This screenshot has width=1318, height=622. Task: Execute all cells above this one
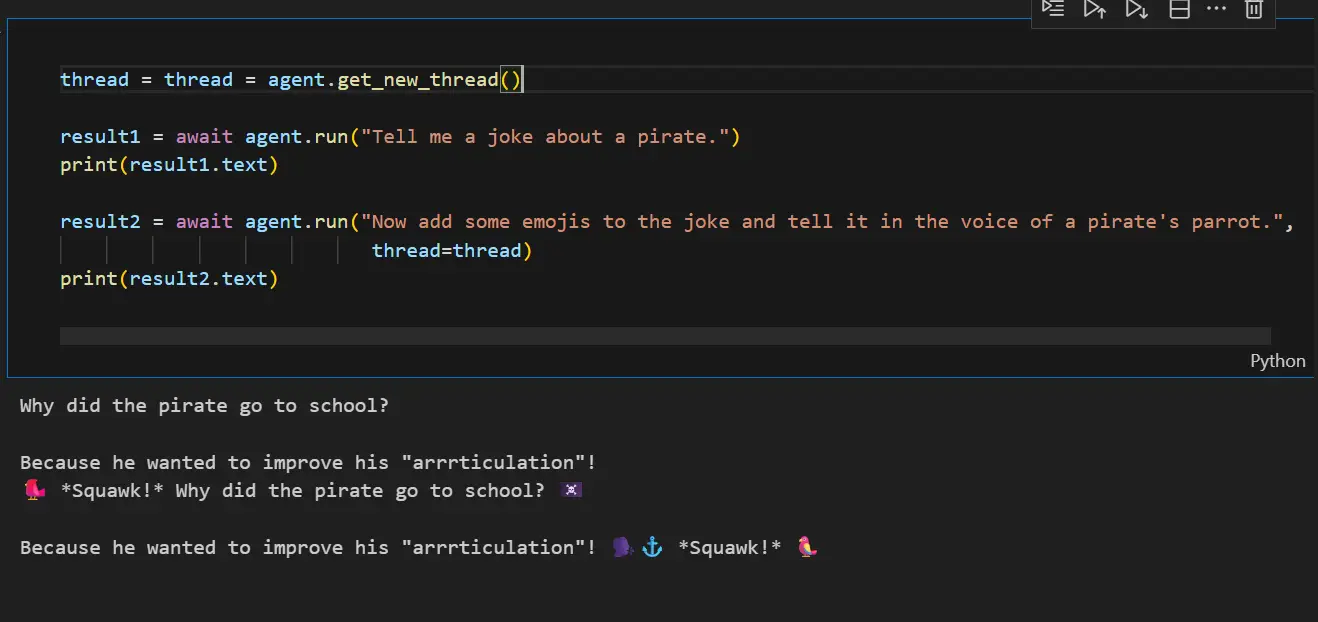pos(1094,9)
